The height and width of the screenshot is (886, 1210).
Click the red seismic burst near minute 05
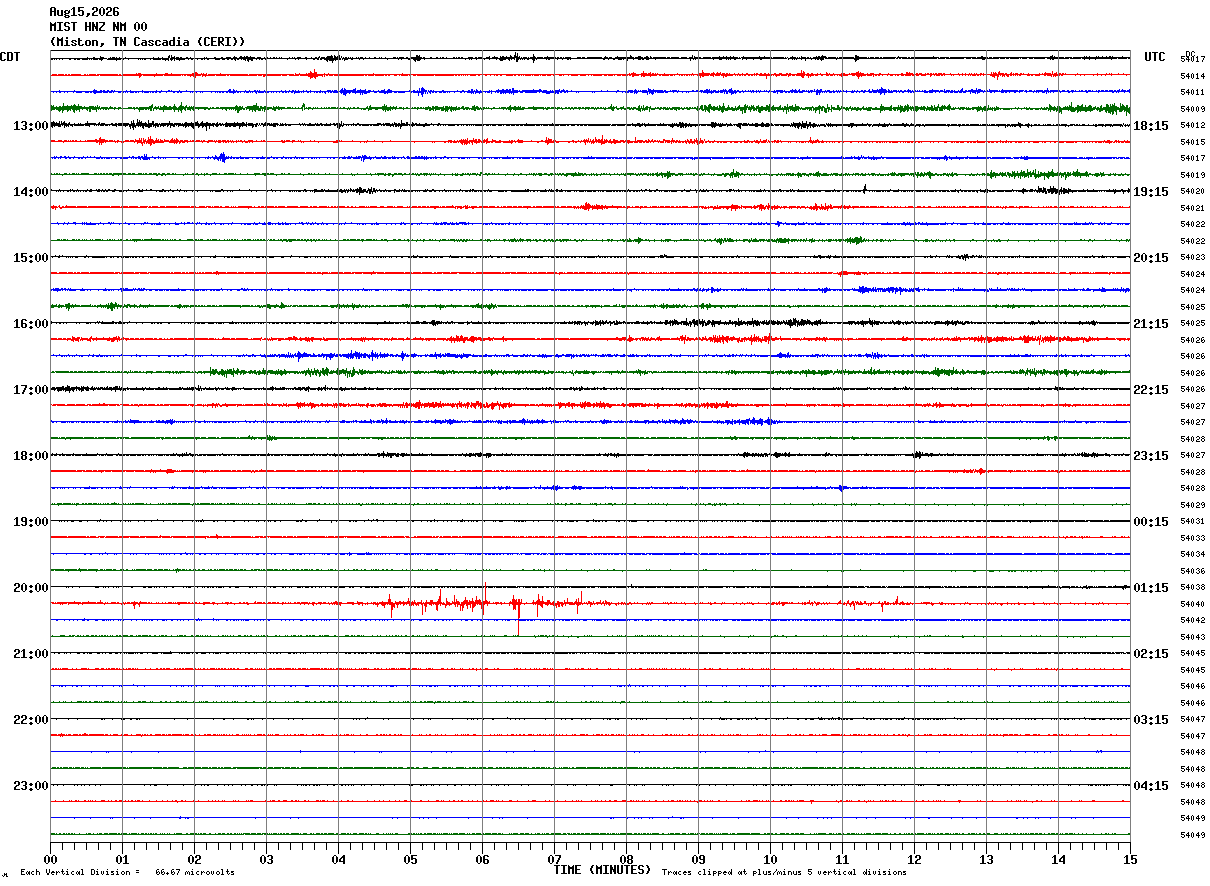click(x=440, y=602)
